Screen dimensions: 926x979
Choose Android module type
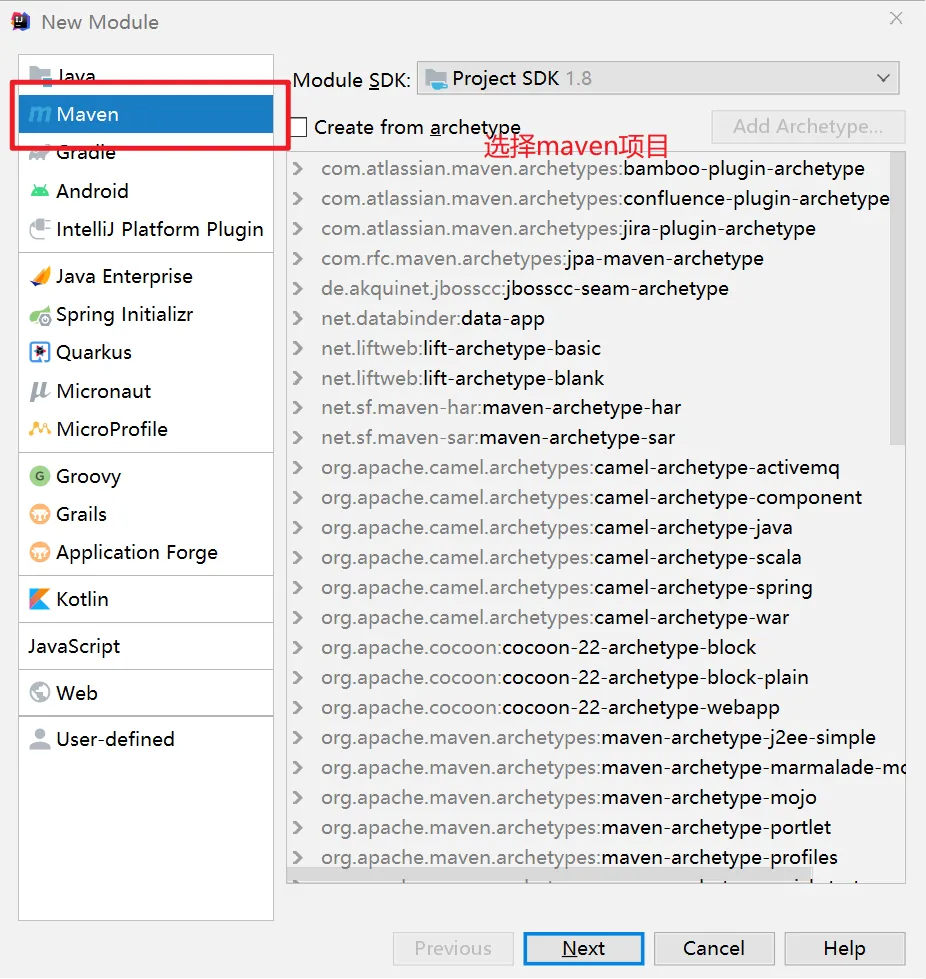tap(146, 190)
